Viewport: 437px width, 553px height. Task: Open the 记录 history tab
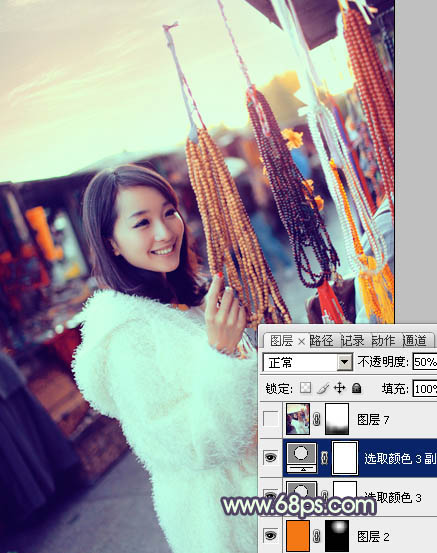(x=352, y=340)
